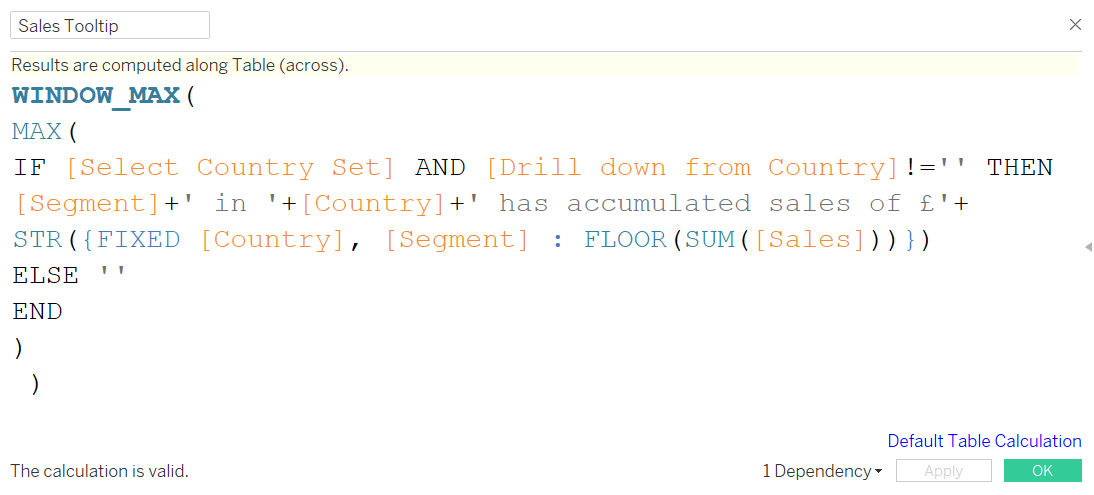Viewport: 1094px width, 495px height.
Task: Click the AND operator in the formula
Action: pyautogui.click(x=440, y=168)
